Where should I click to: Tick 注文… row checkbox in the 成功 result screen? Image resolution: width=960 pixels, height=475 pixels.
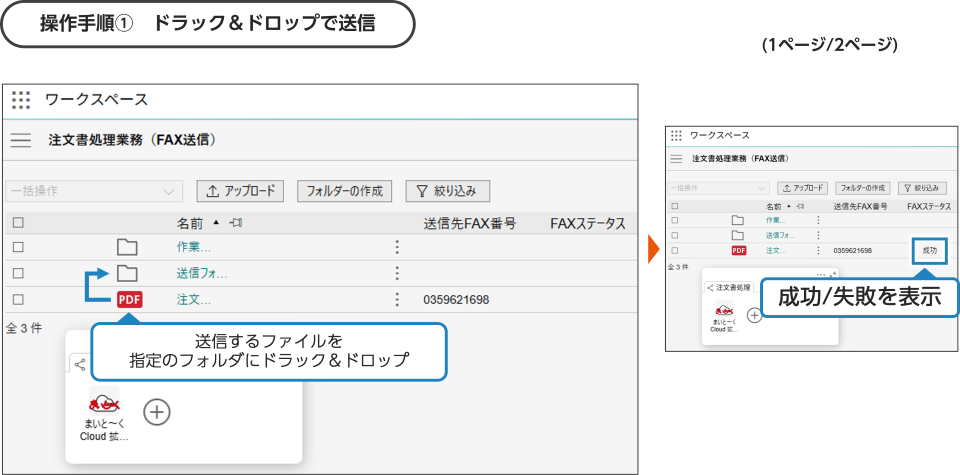pos(675,250)
